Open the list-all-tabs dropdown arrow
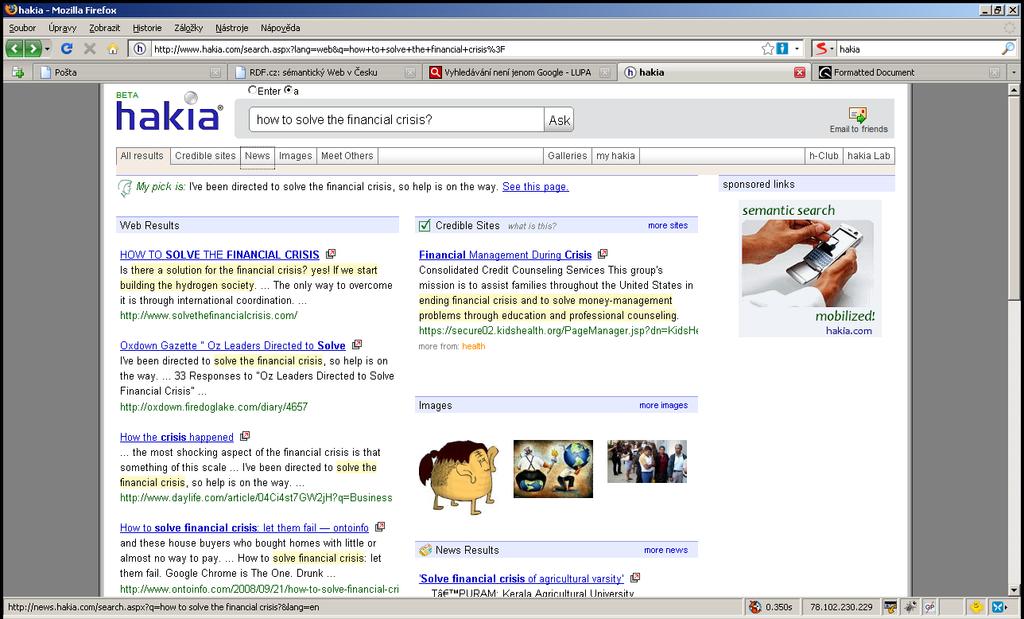 click(x=1014, y=72)
